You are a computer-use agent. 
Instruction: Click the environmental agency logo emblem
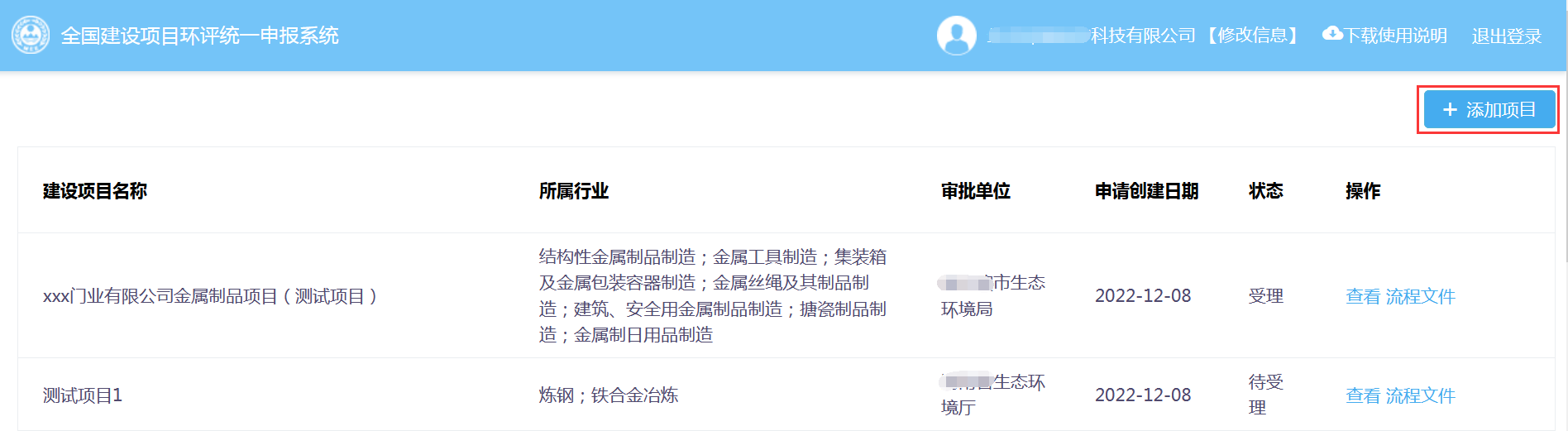pos(31,36)
